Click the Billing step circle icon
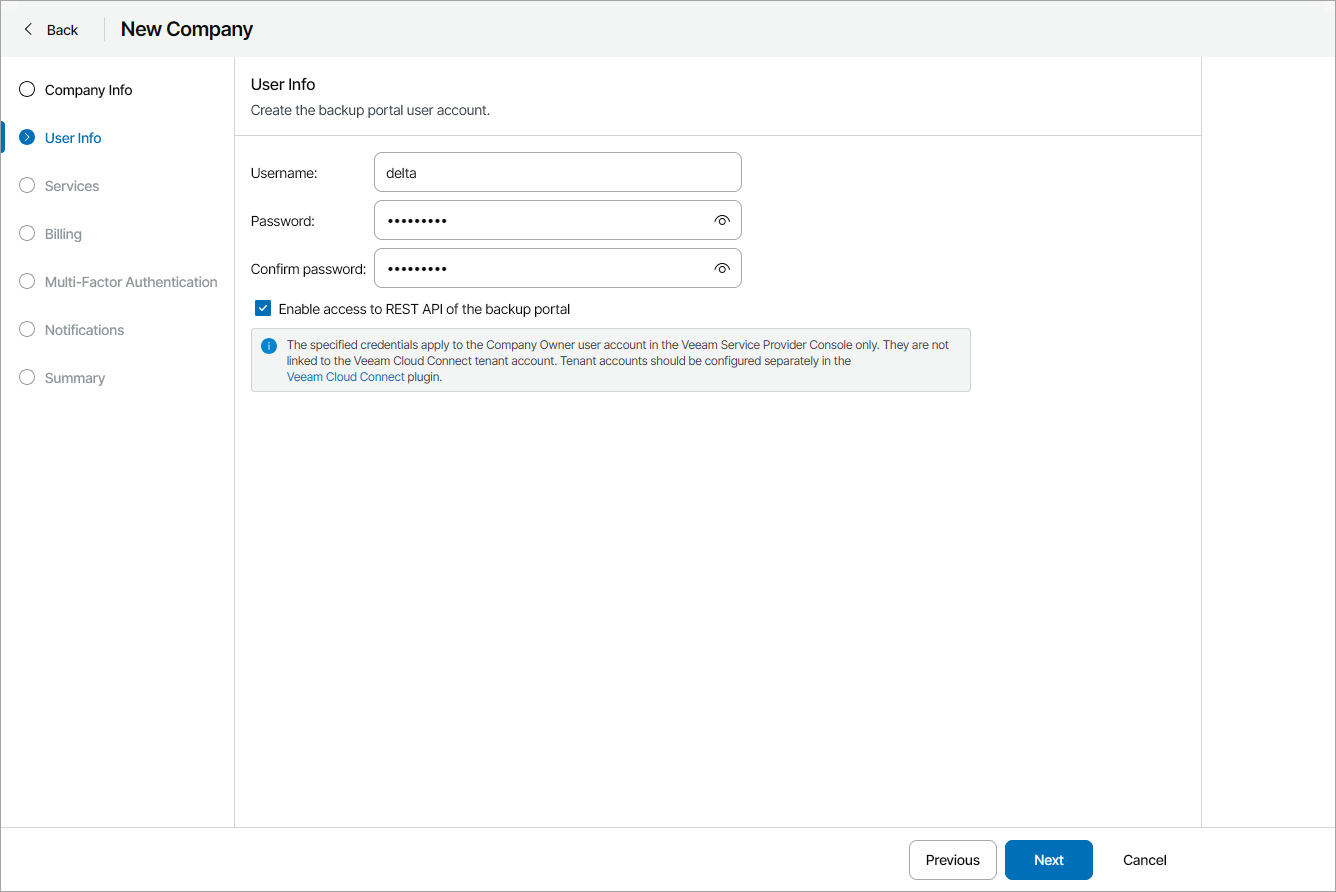Viewport: 1336px width, 892px height. (27, 234)
